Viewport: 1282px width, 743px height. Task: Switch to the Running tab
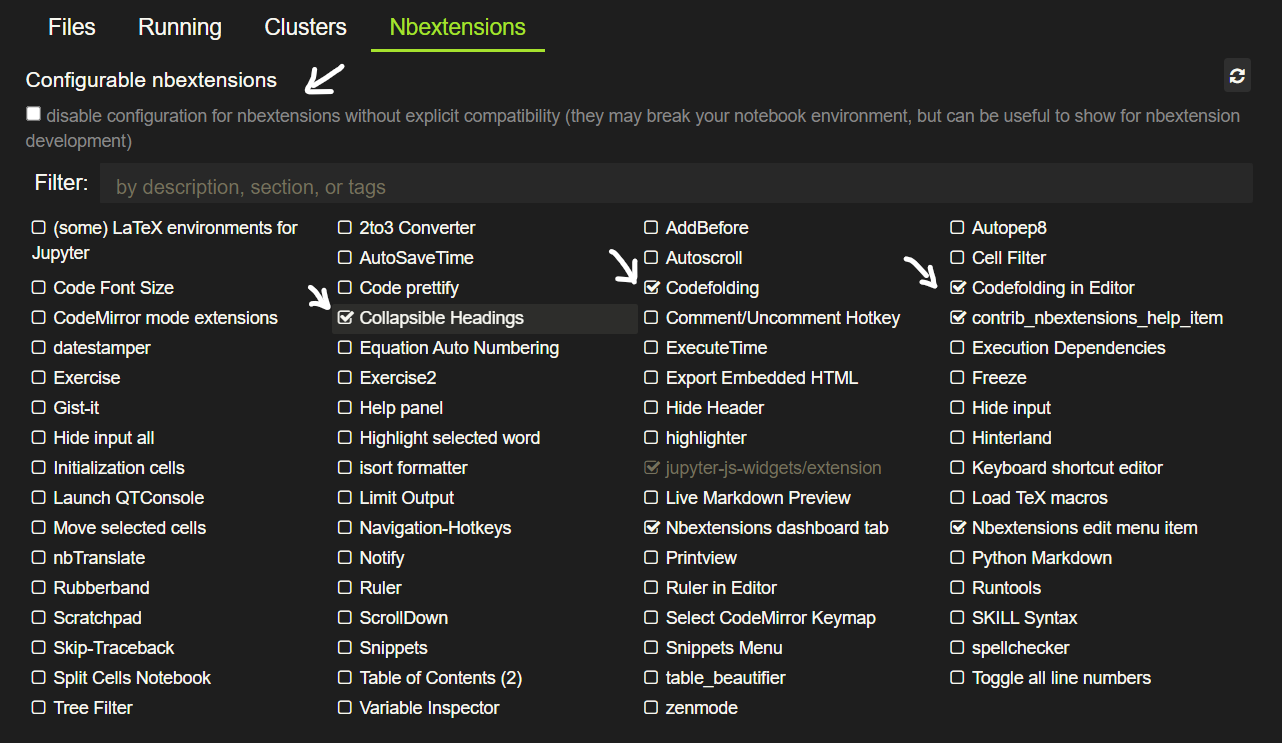pos(180,27)
